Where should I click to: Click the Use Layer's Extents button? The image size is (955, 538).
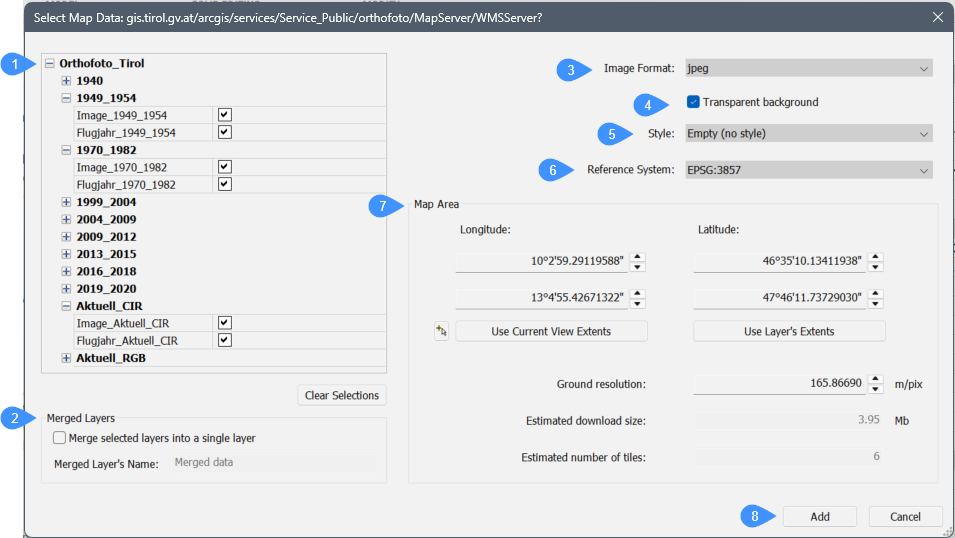(789, 331)
